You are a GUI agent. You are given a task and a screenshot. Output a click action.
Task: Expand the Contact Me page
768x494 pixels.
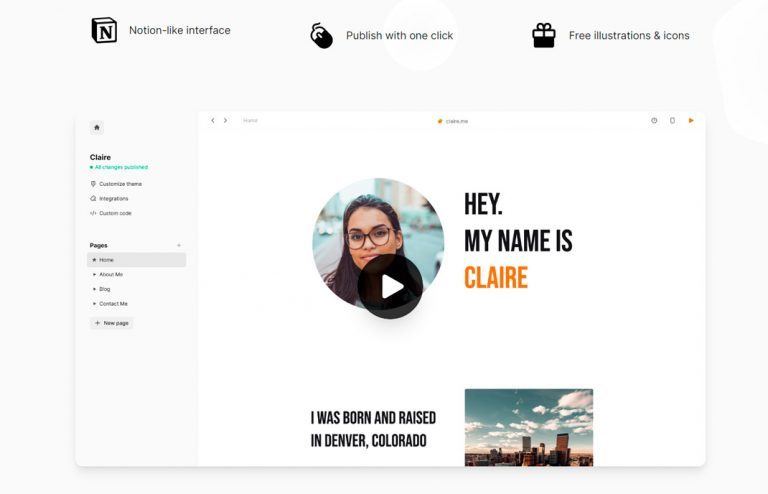coord(95,303)
